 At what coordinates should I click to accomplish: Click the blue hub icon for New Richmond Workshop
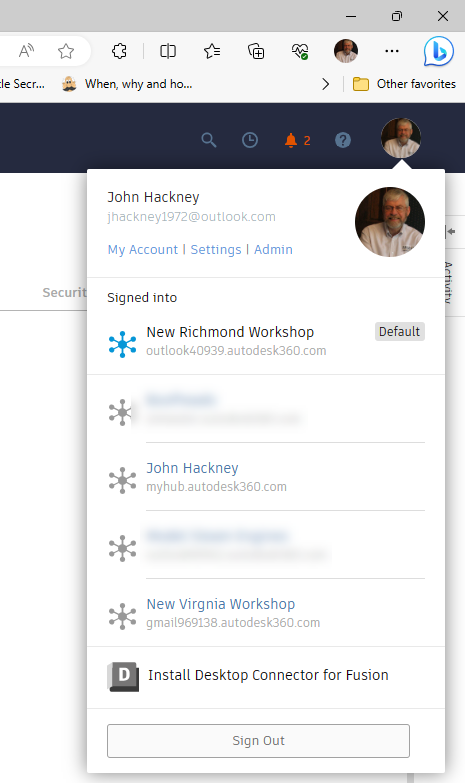coord(122,344)
